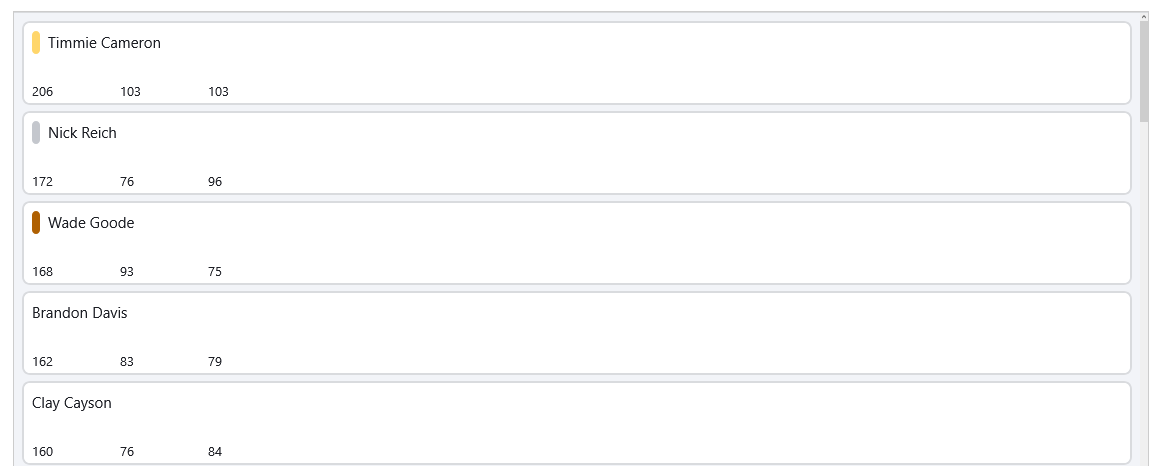Click the vertical scrollbar thumb
This screenshot has width=1160, height=466.
[1144, 70]
